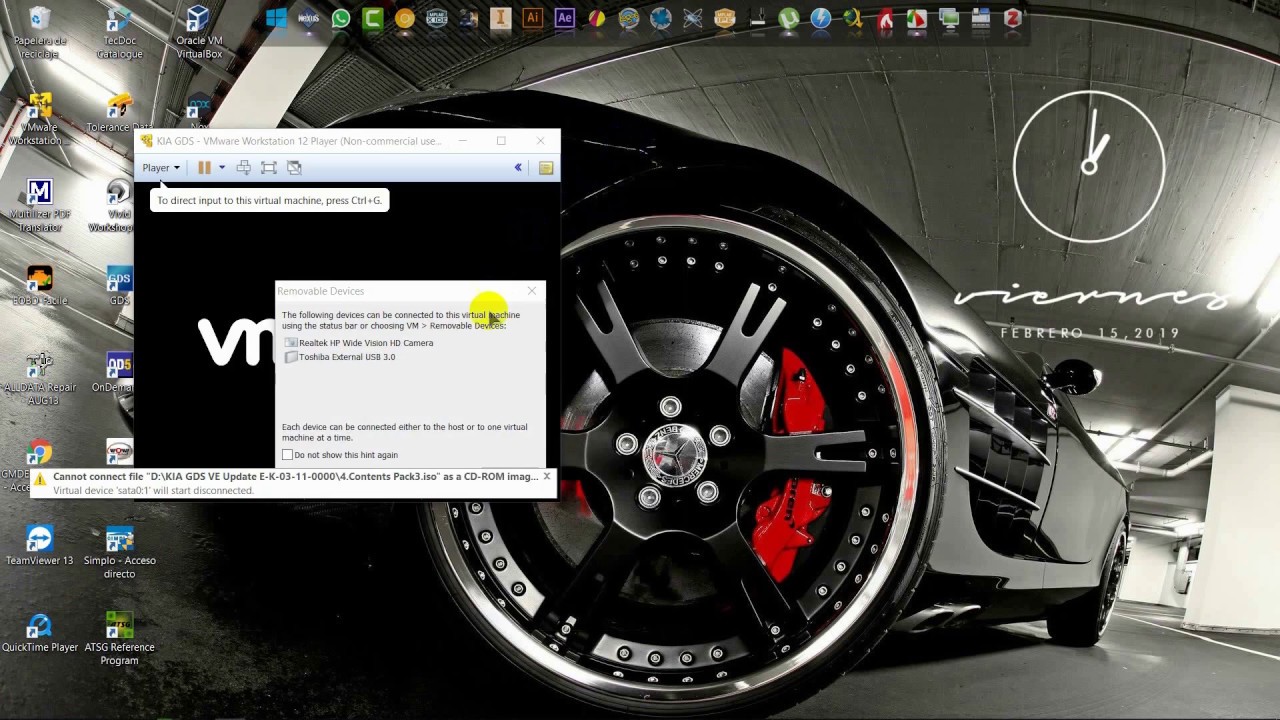1280x720 pixels.
Task: Close the Removable Devices dialog
Action: pos(532,291)
